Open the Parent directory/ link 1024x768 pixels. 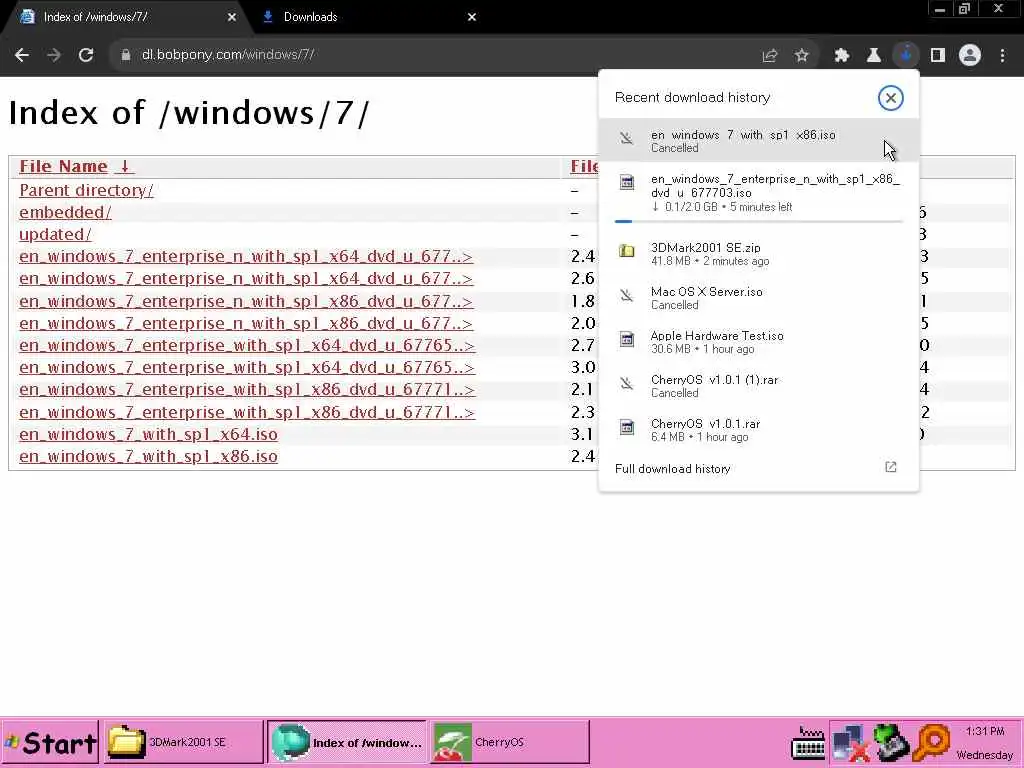86,190
